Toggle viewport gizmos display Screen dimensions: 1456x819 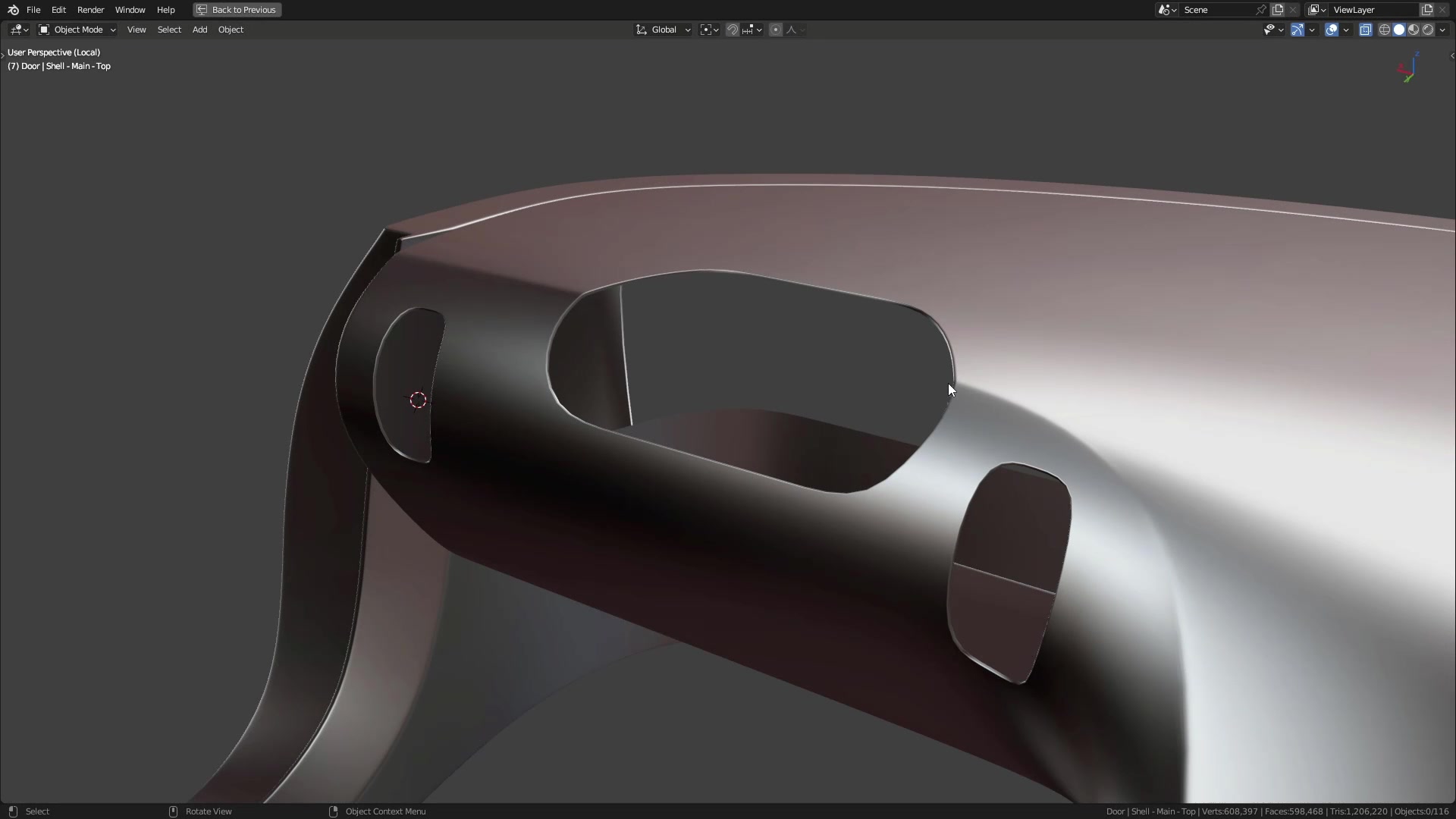[1298, 30]
